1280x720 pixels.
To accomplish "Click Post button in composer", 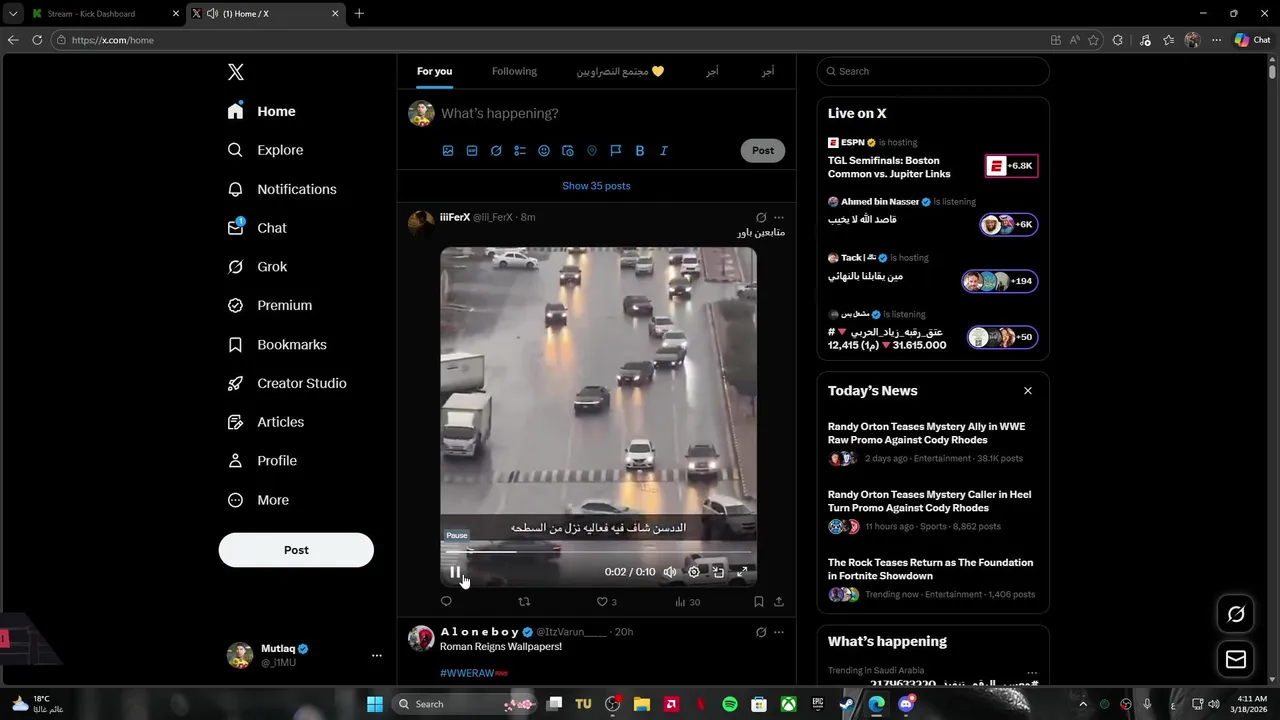I will pyautogui.click(x=763, y=150).
